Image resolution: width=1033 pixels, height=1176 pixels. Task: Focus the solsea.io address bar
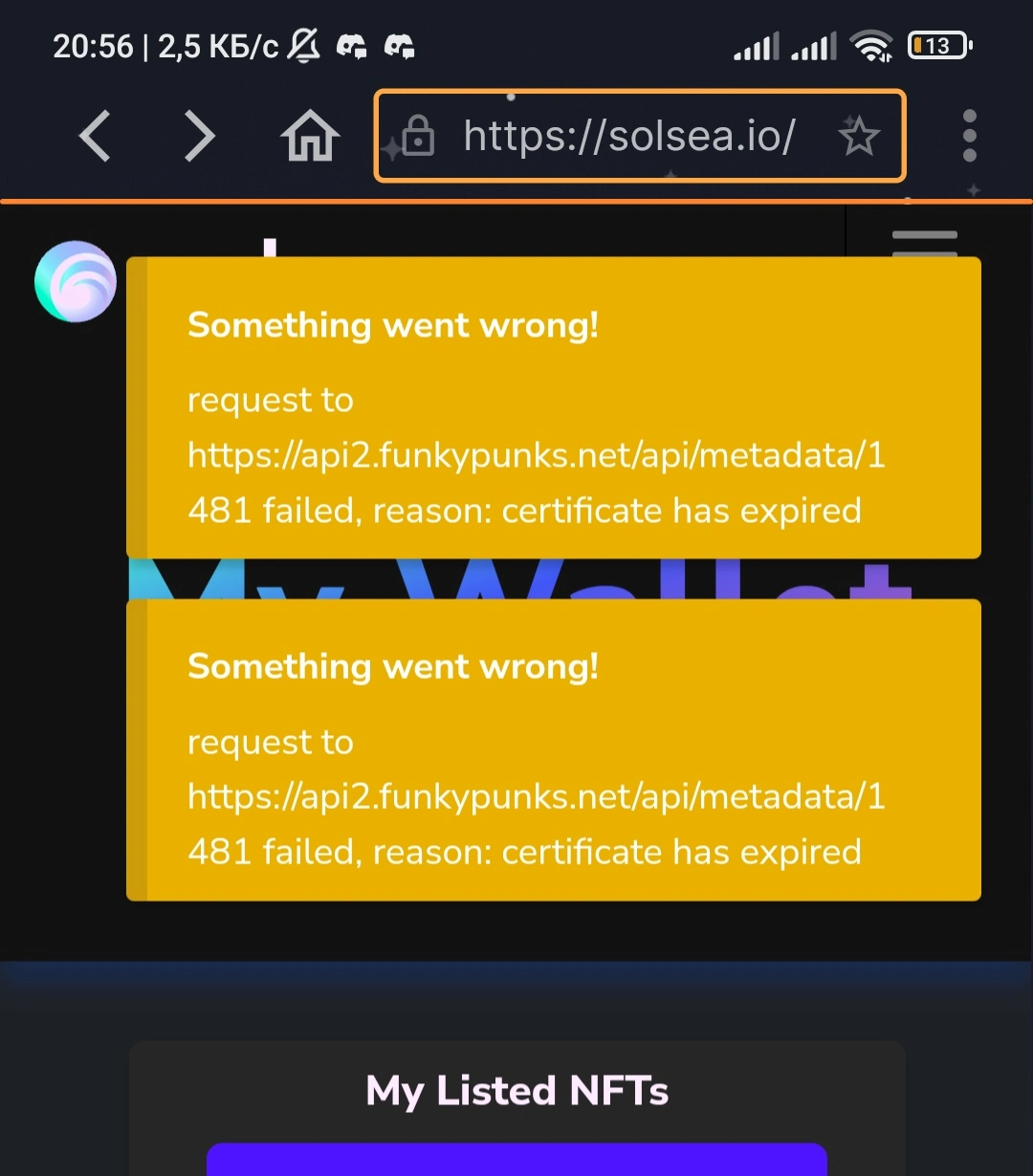pos(639,136)
